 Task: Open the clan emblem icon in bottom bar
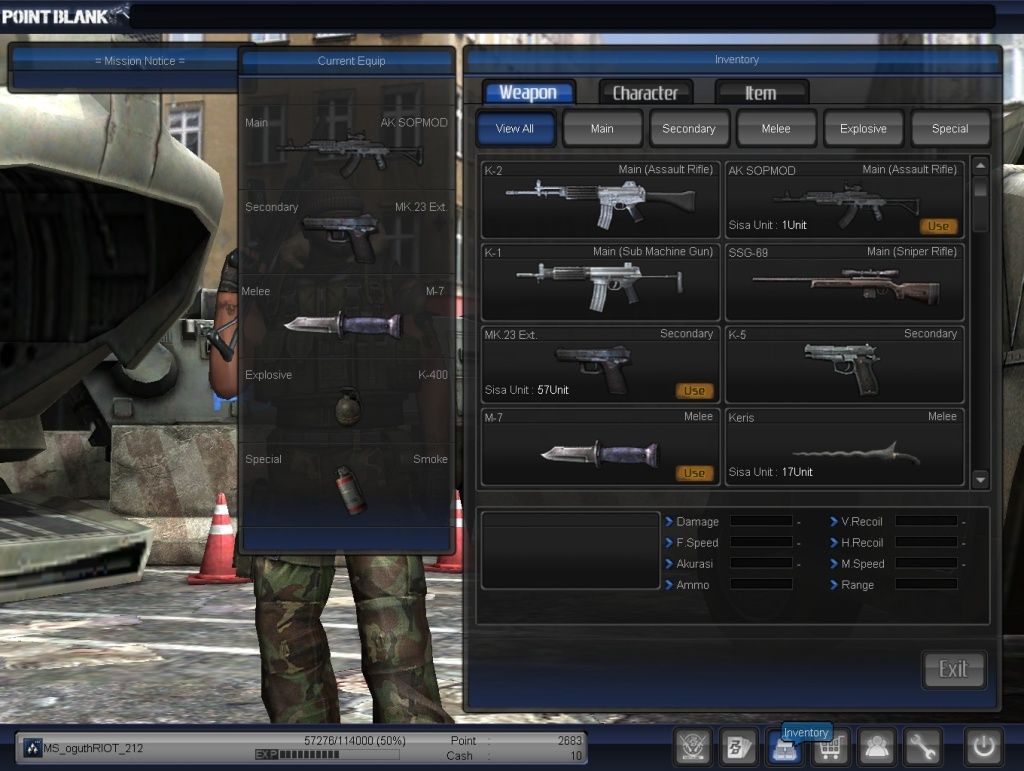click(x=693, y=747)
